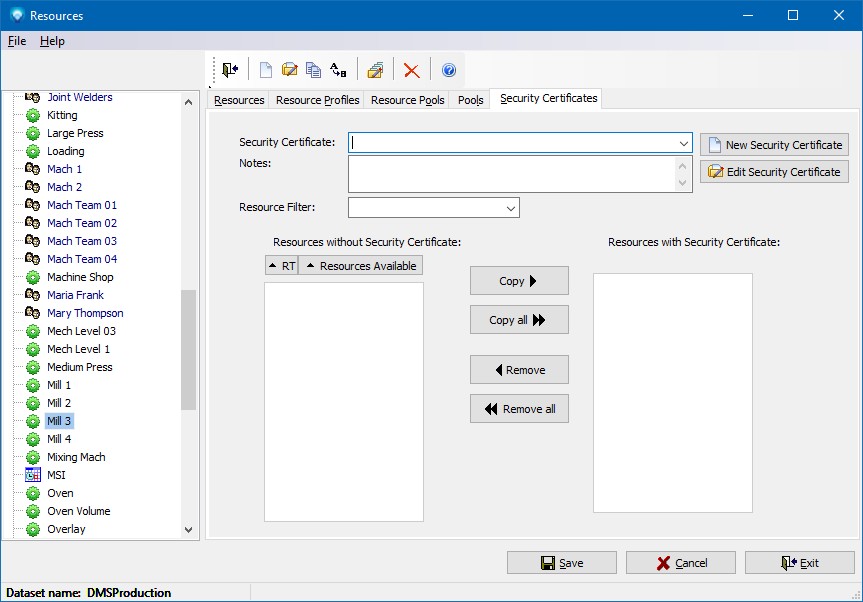
Task: Click the stacked folders edit toolbar icon
Action: pyautogui.click(x=375, y=70)
